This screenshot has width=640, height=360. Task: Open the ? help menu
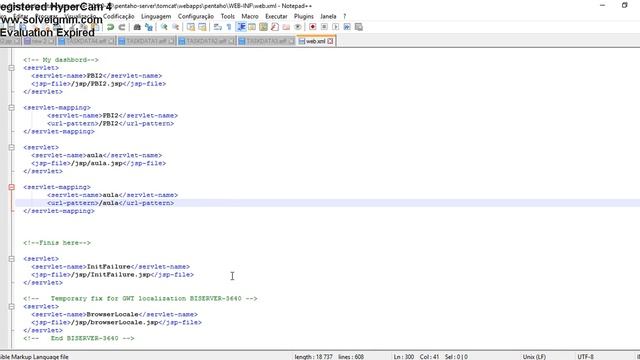pyautogui.click(x=344, y=16)
